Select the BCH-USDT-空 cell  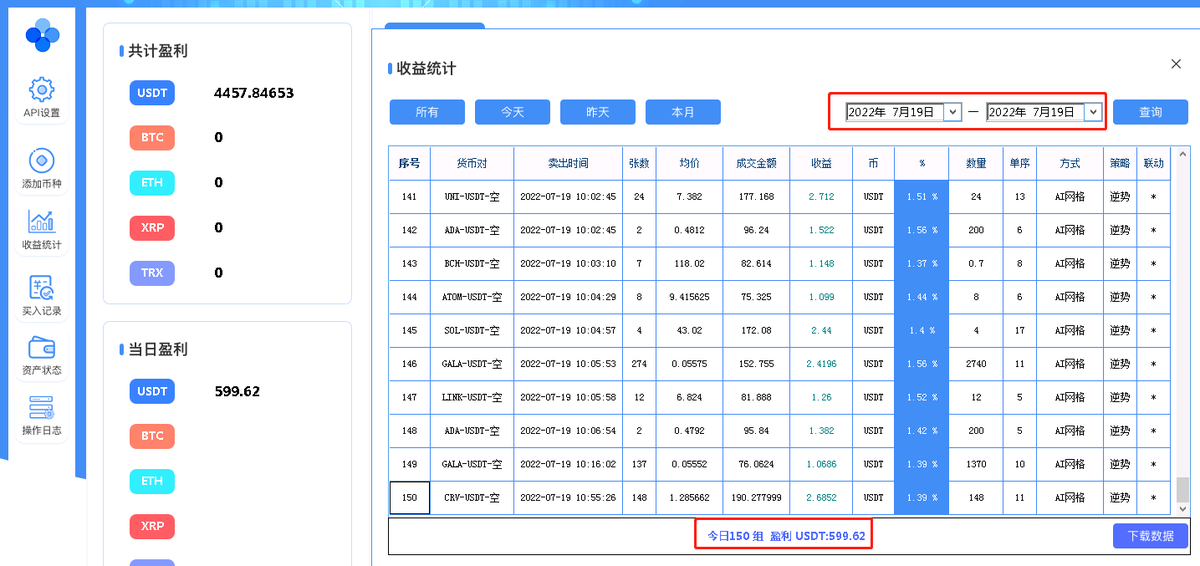(472, 264)
